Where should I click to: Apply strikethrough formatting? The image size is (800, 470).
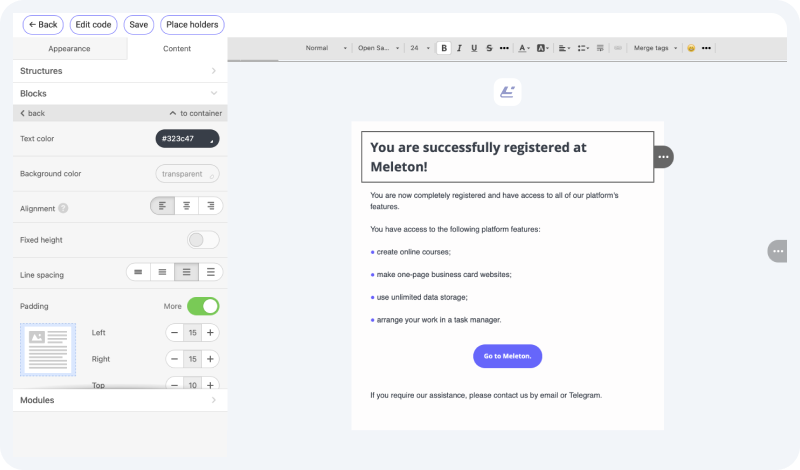click(489, 48)
